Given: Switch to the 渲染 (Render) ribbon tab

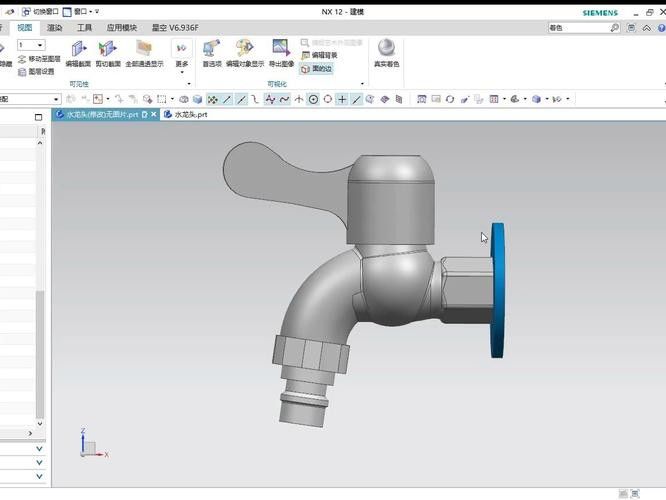Looking at the screenshot, I should [x=54, y=28].
